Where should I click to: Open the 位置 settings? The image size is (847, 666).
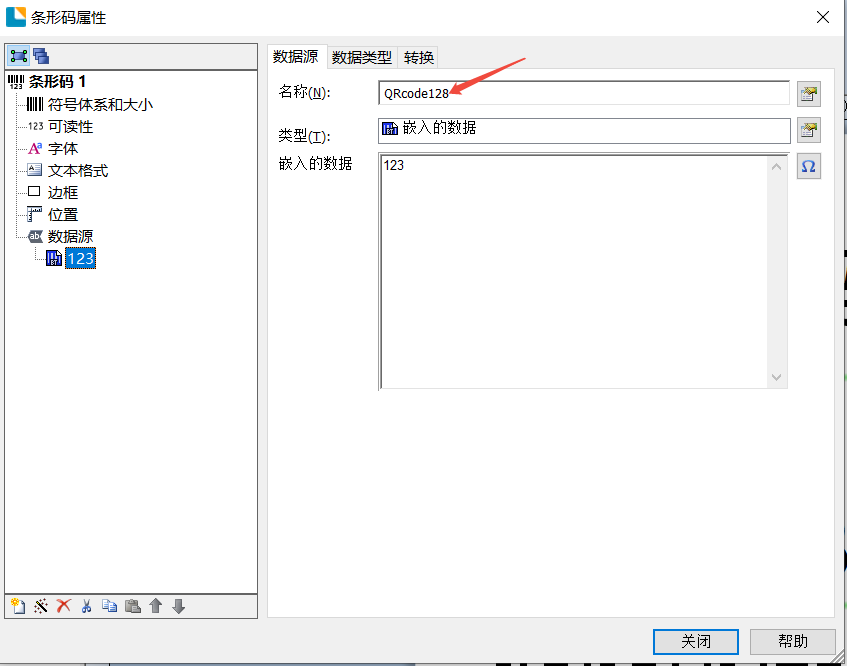63,214
